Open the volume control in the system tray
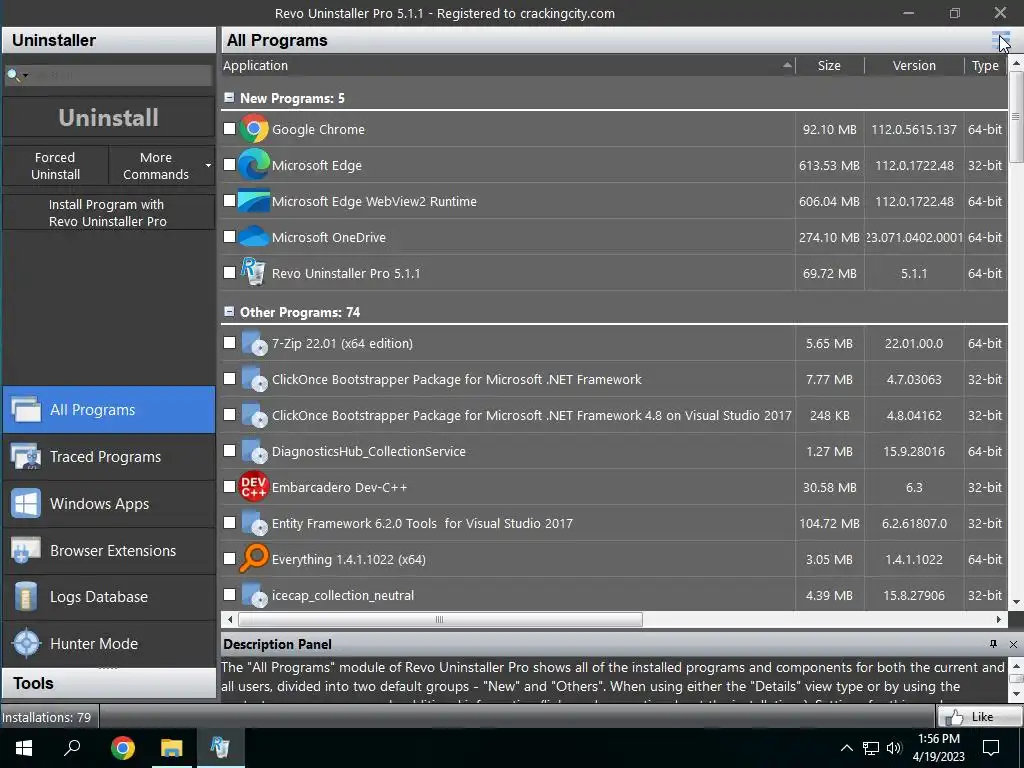The image size is (1024, 768). point(894,748)
